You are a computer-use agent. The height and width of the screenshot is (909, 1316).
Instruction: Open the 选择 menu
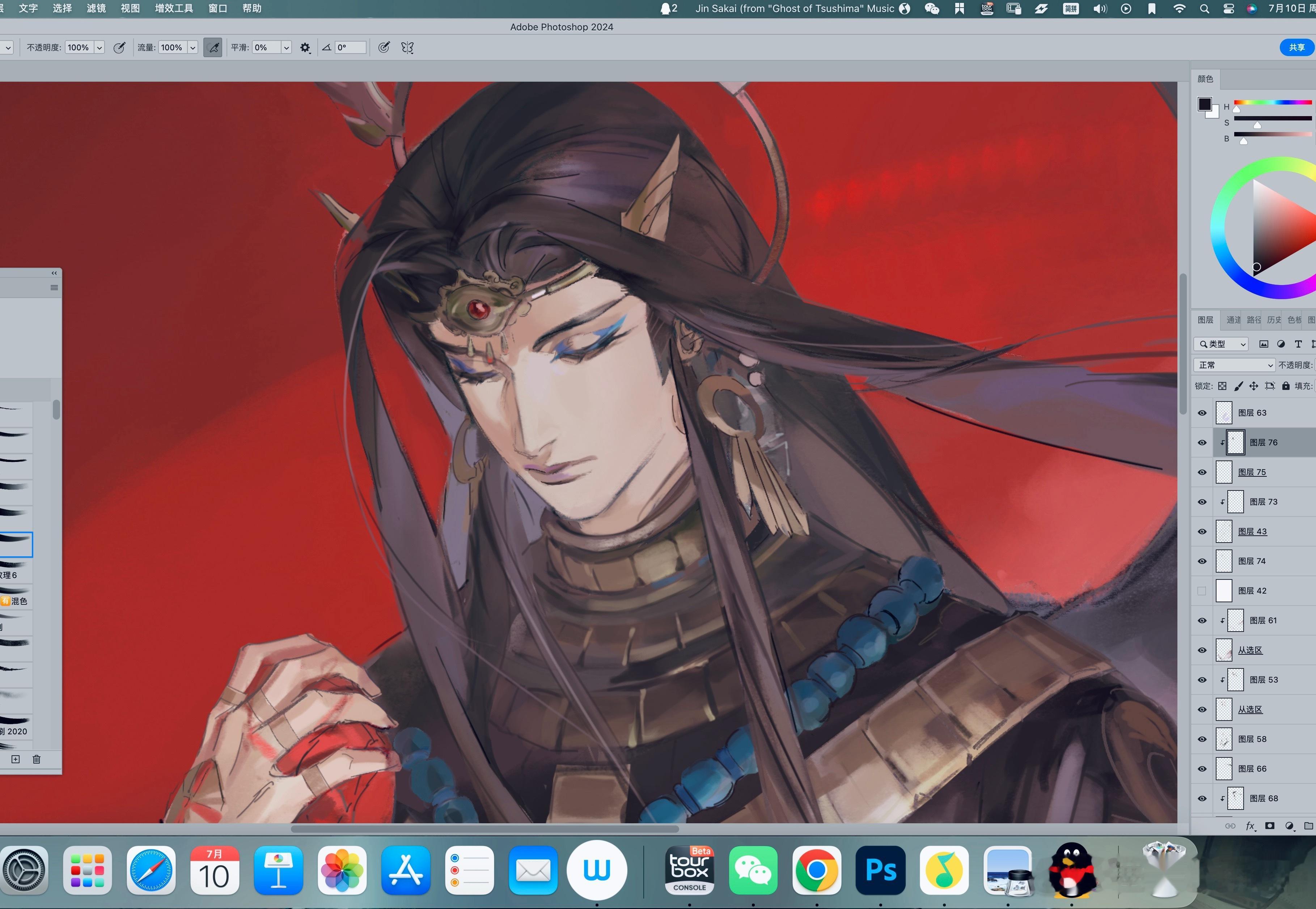pyautogui.click(x=62, y=9)
